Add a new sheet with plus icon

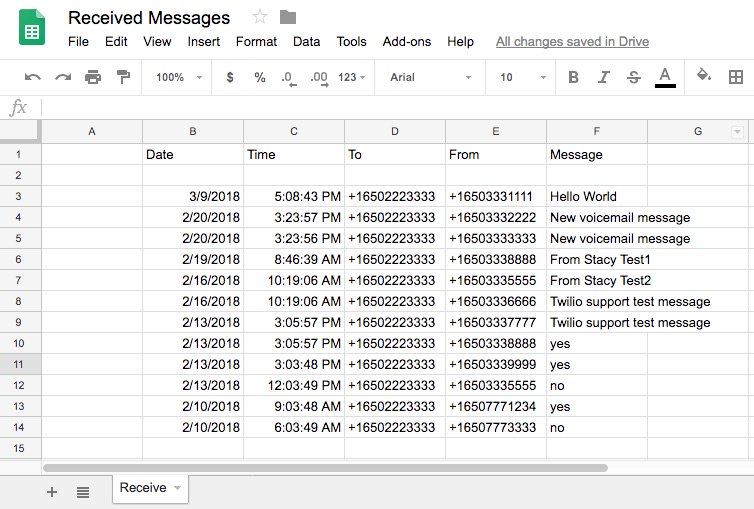(52, 492)
